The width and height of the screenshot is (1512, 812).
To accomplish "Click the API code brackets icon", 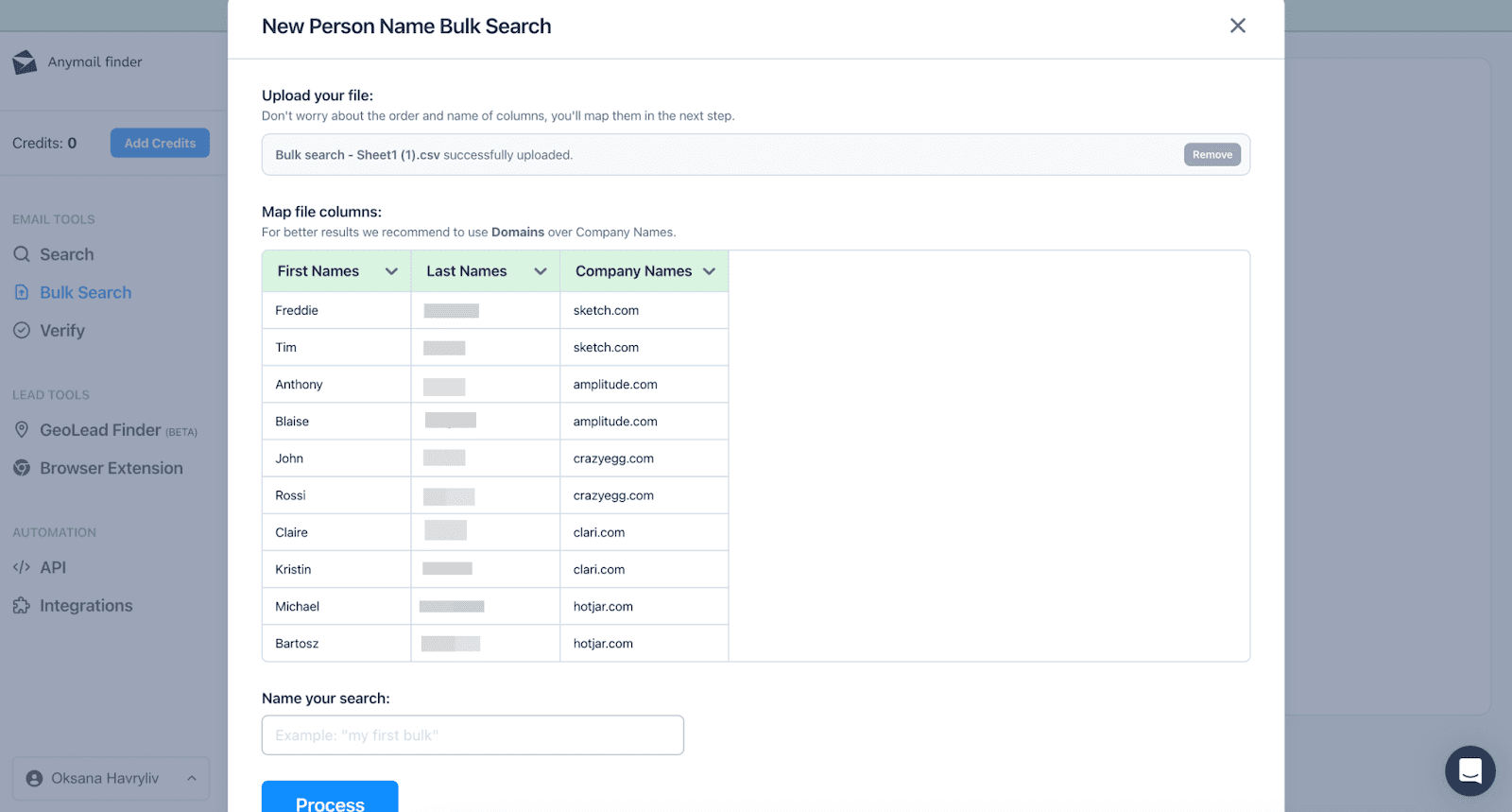I will click(22, 567).
